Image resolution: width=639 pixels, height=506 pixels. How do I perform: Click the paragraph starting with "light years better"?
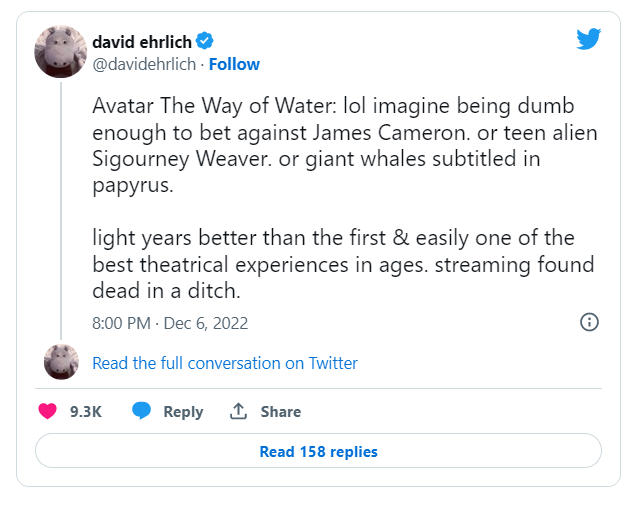pyautogui.click(x=341, y=265)
